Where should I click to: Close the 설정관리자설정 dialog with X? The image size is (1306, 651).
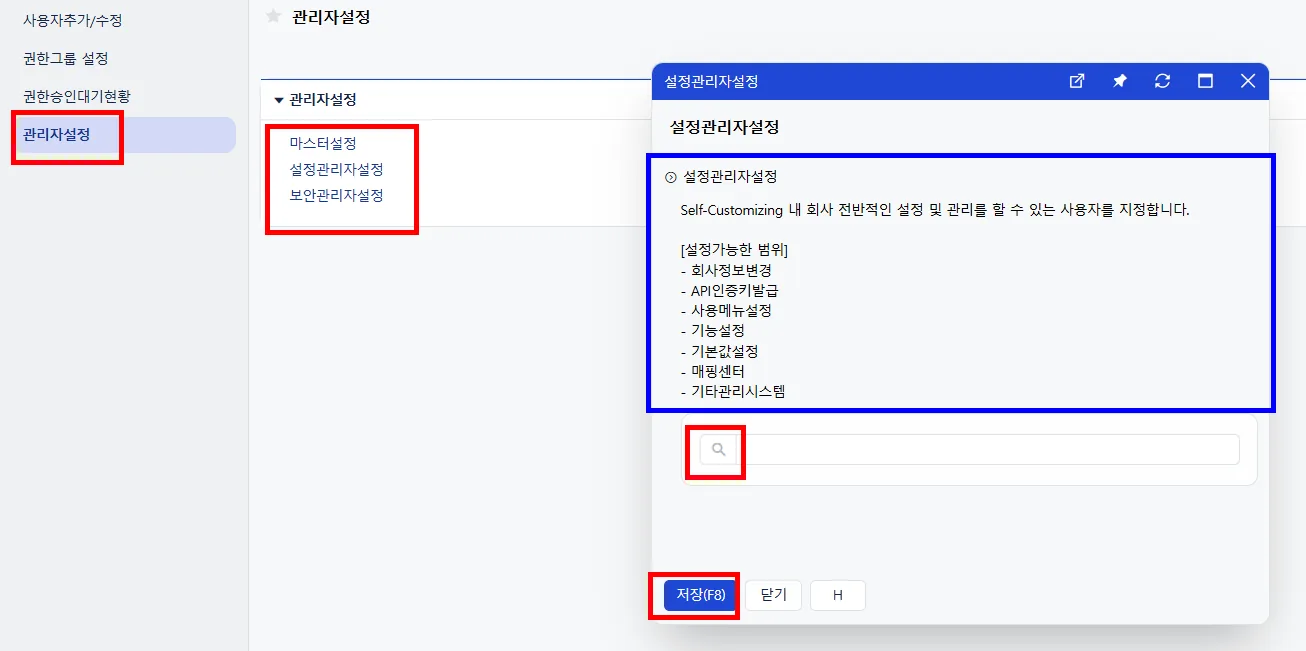(x=1248, y=81)
